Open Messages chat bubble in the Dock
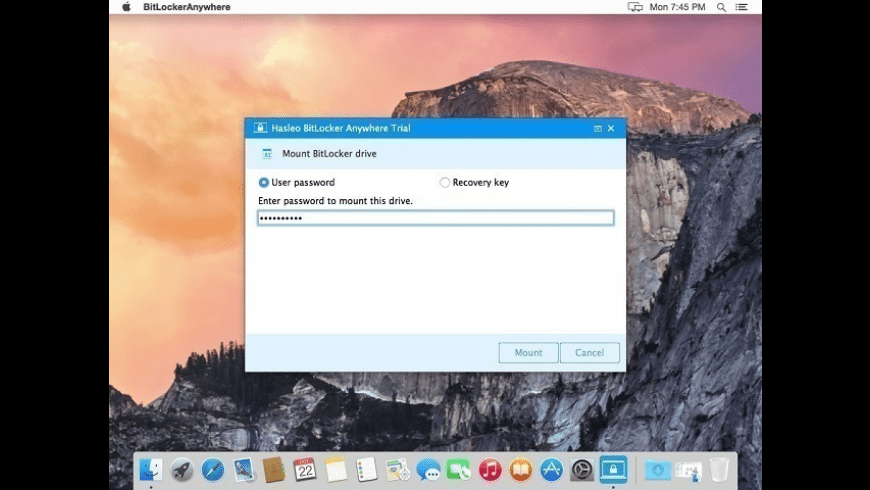 click(x=428, y=471)
